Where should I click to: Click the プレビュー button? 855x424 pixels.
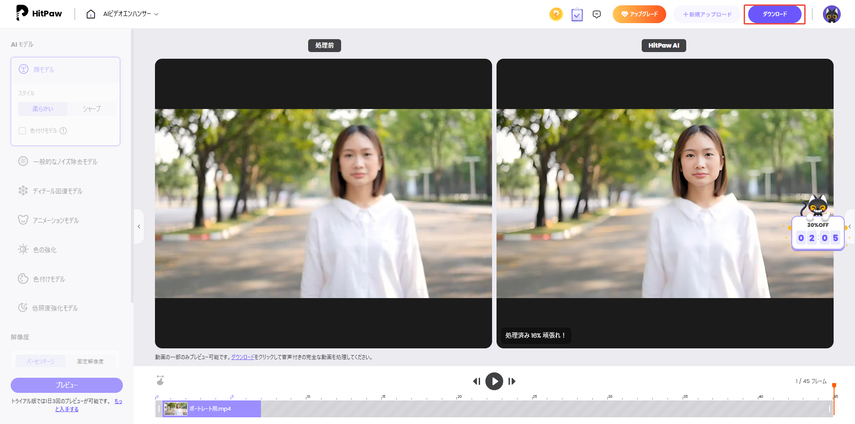(x=67, y=385)
